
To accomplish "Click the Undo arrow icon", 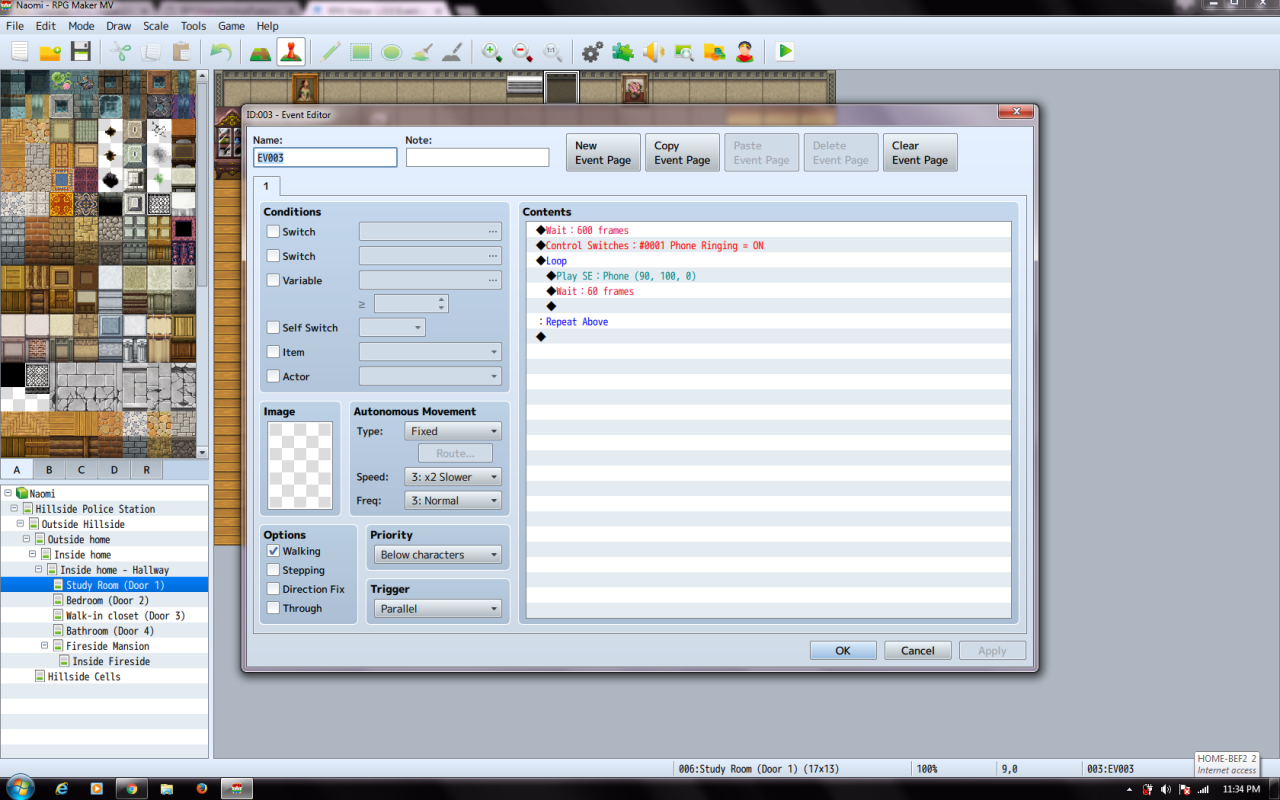I will (x=221, y=52).
